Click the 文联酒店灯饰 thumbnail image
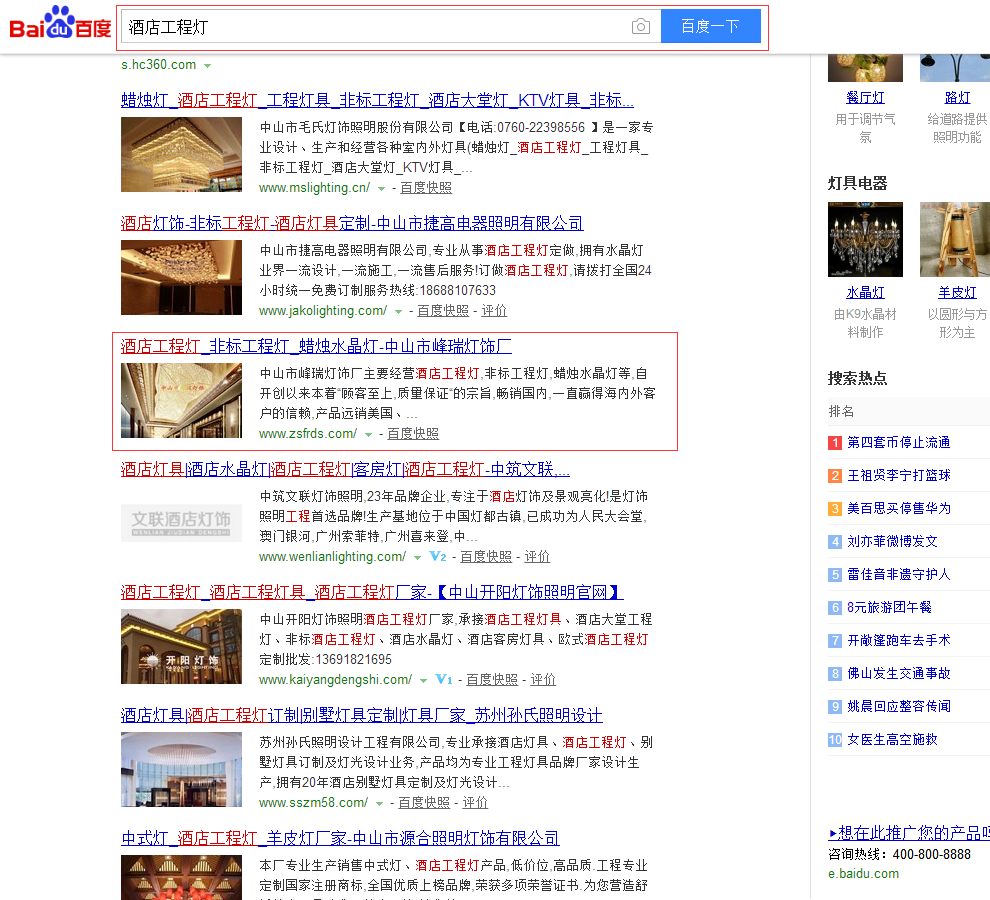Viewport: 990px width, 900px height. (181, 523)
